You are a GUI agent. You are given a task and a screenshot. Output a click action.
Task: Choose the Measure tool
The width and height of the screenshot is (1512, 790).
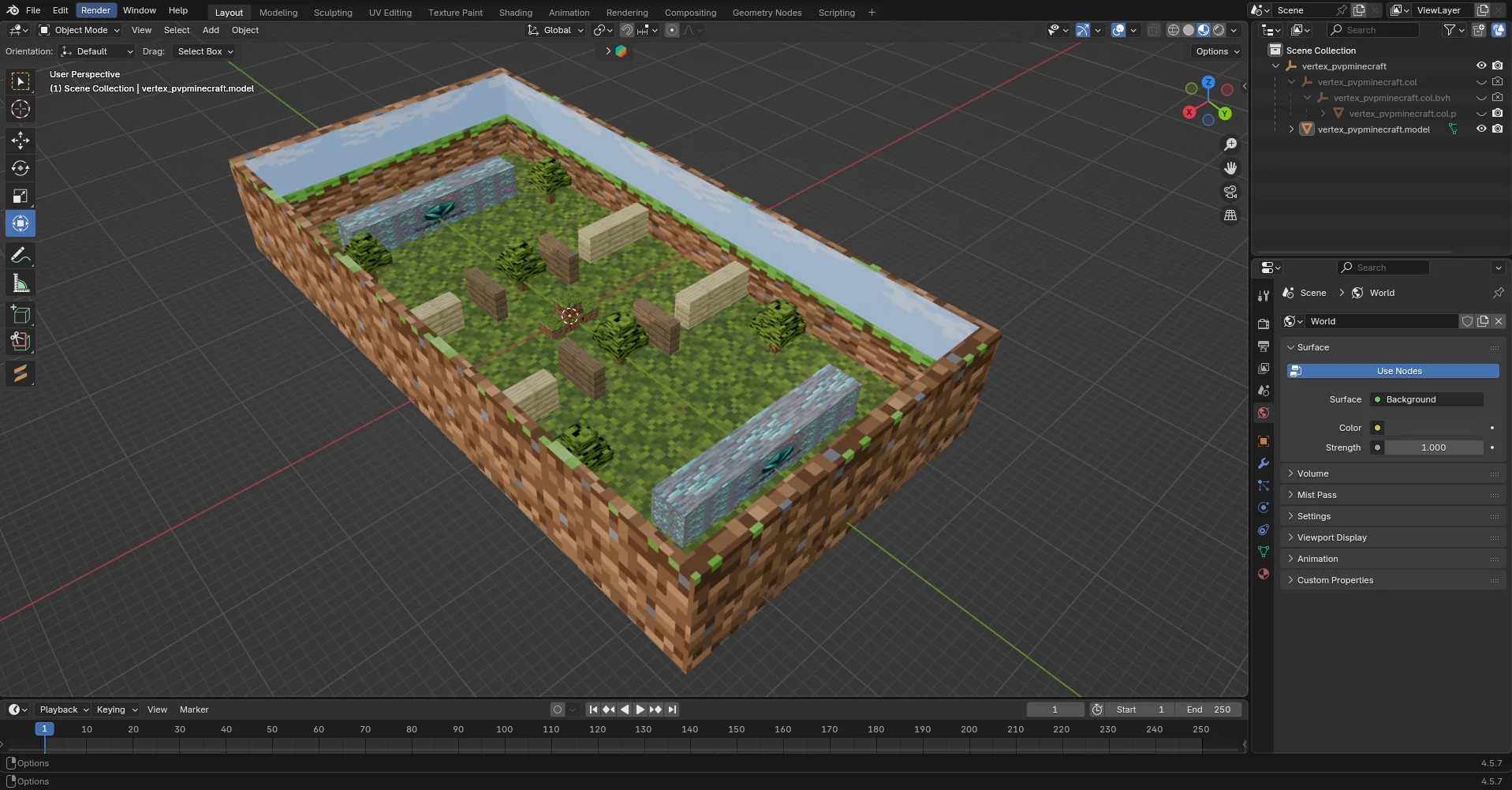[21, 283]
